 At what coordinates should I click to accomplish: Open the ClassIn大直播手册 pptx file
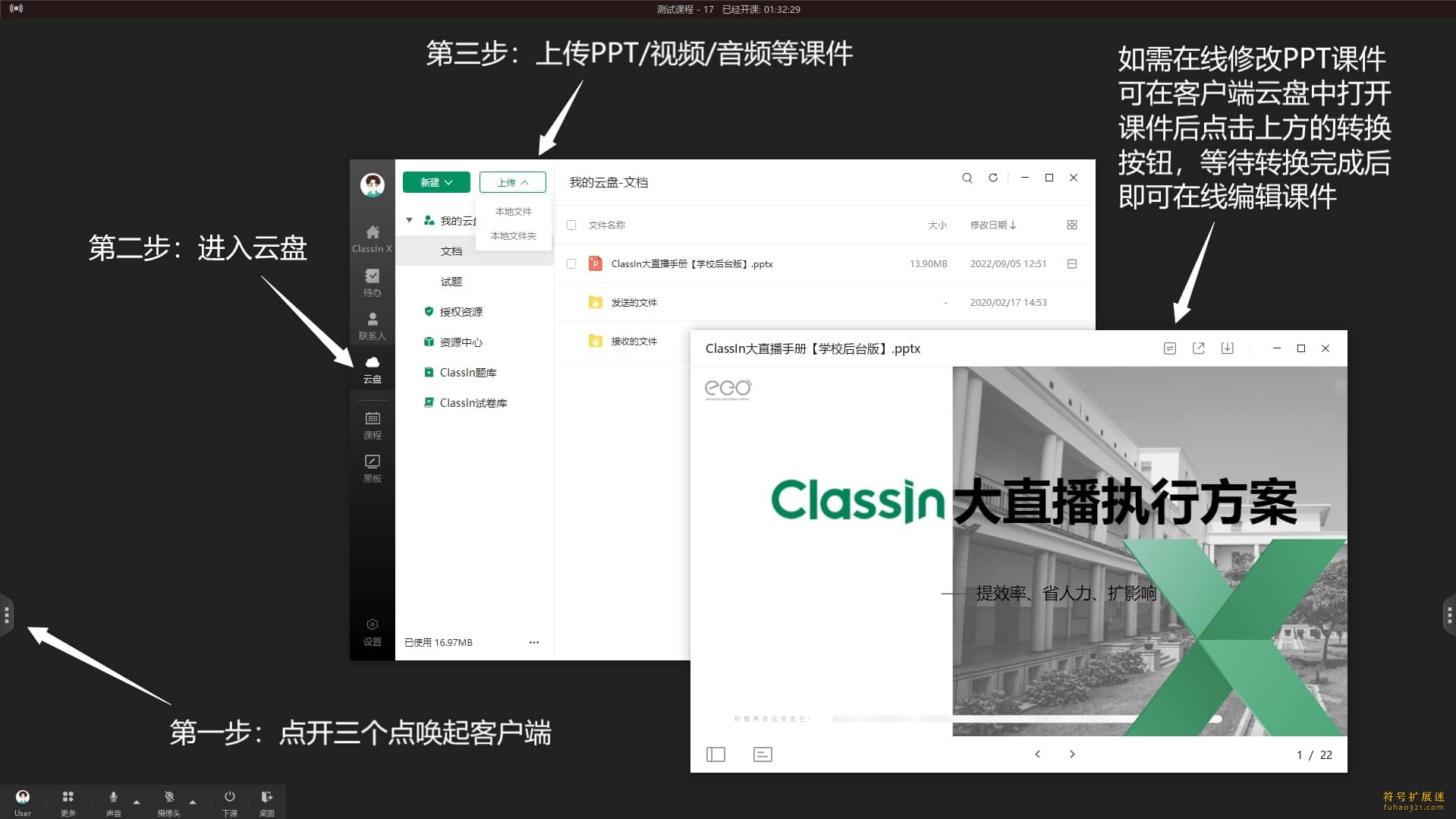pyautogui.click(x=692, y=263)
